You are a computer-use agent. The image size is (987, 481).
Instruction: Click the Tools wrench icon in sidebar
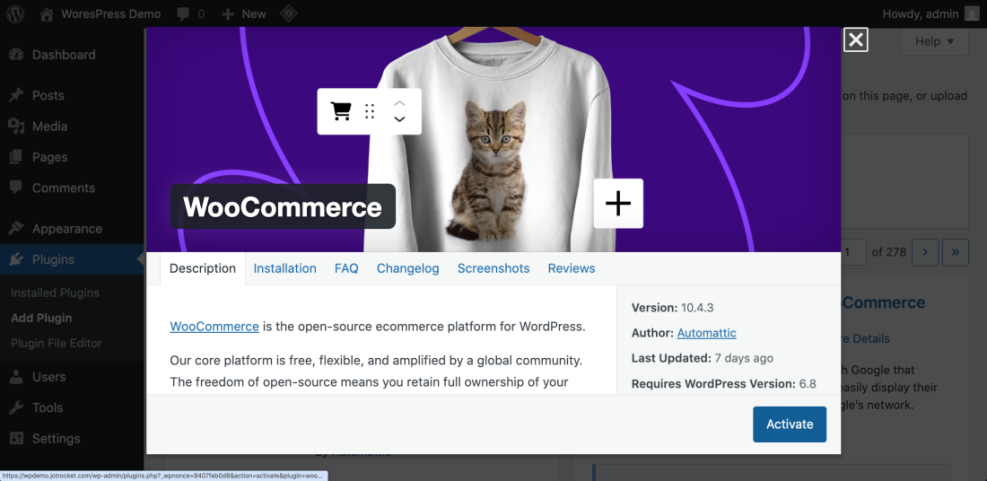click(16, 408)
